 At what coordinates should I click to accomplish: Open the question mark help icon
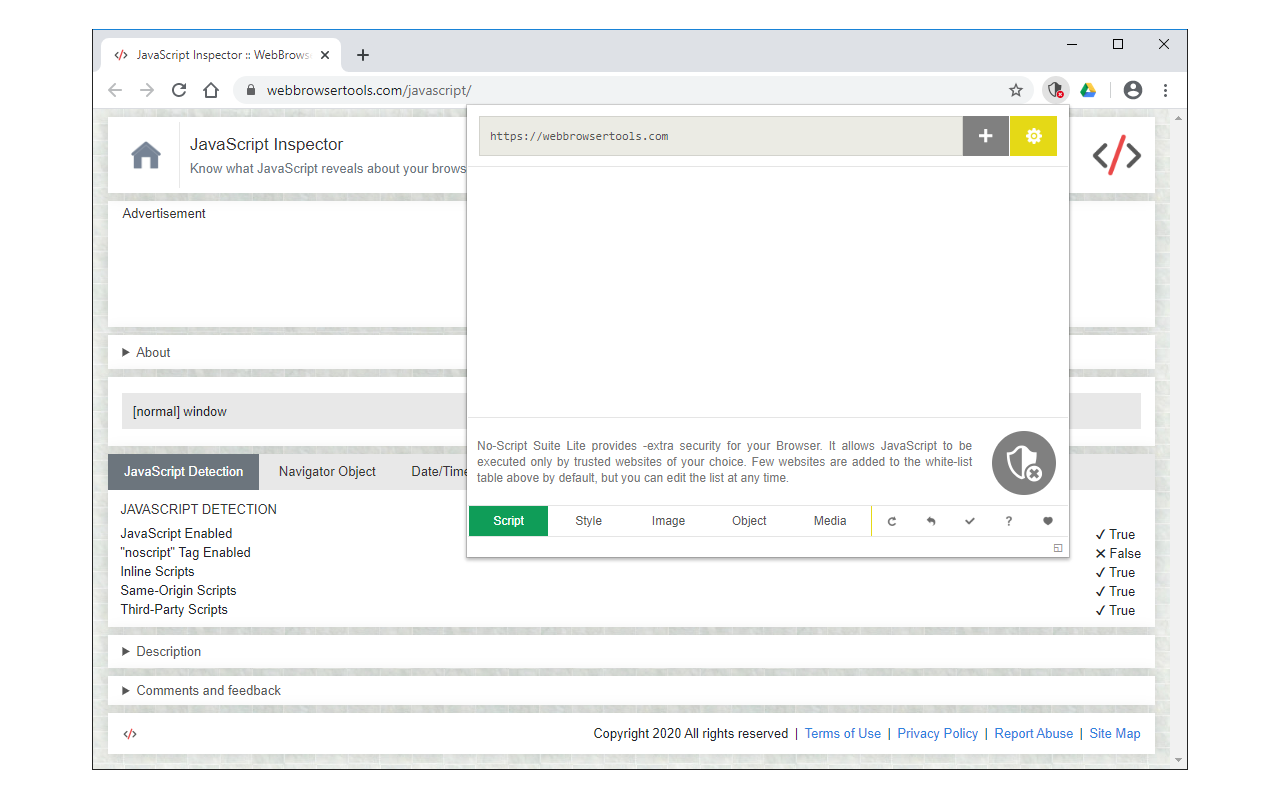click(1008, 520)
